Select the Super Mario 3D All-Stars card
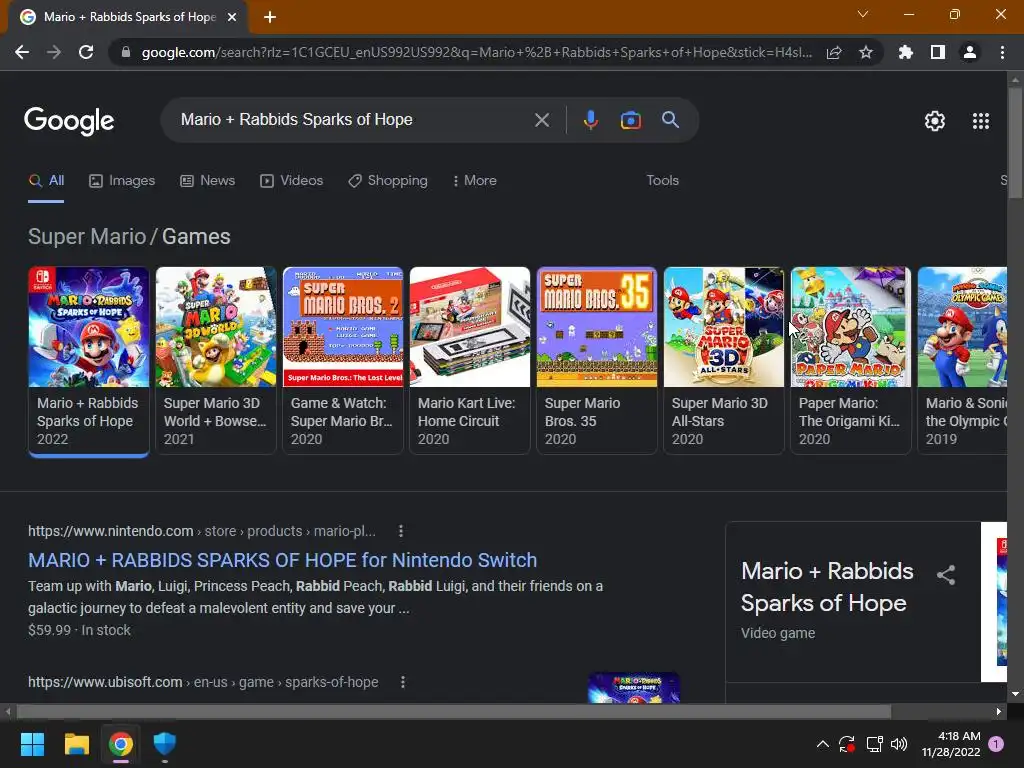 pos(724,360)
